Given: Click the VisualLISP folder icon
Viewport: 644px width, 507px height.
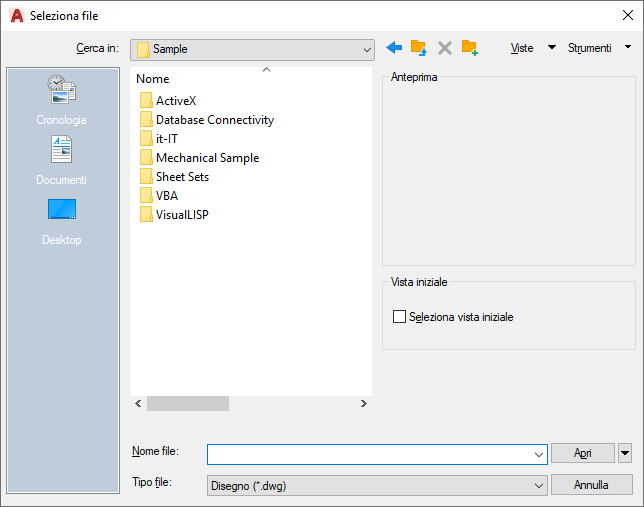Looking at the screenshot, I should tap(146, 214).
